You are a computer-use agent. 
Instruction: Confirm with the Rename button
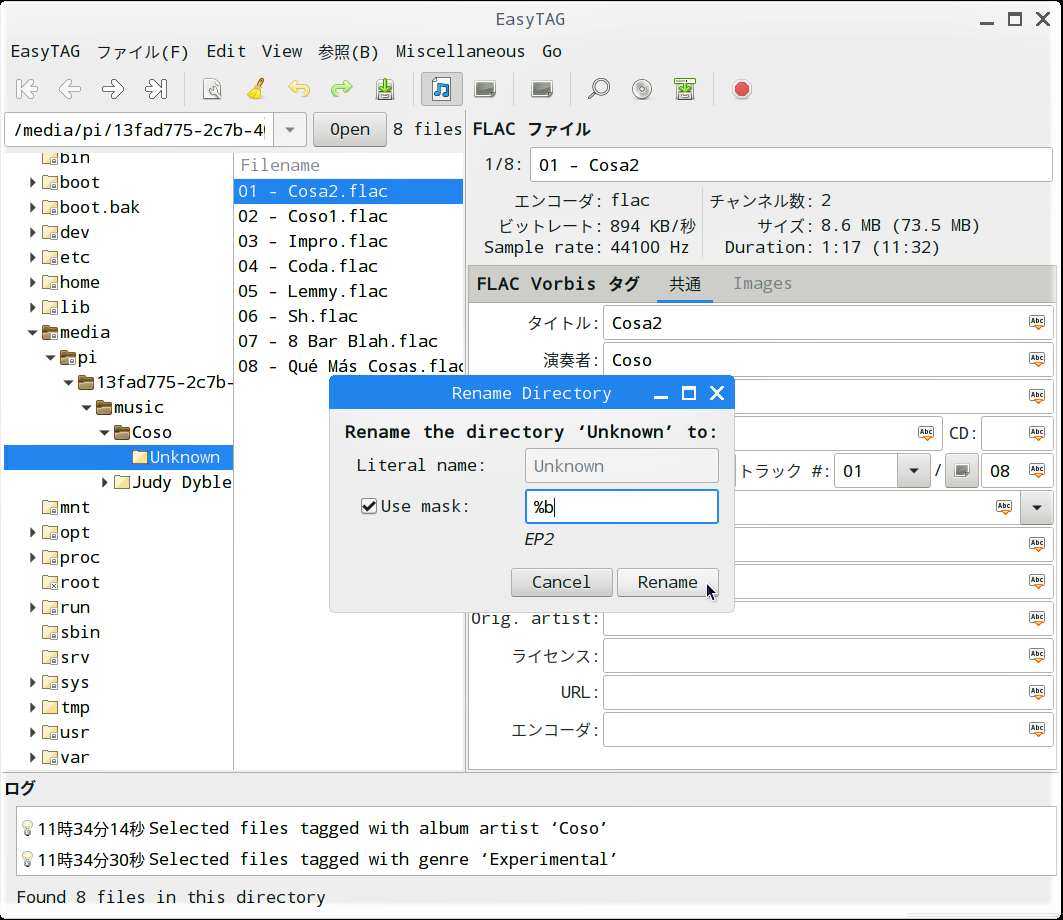pyautogui.click(x=668, y=582)
